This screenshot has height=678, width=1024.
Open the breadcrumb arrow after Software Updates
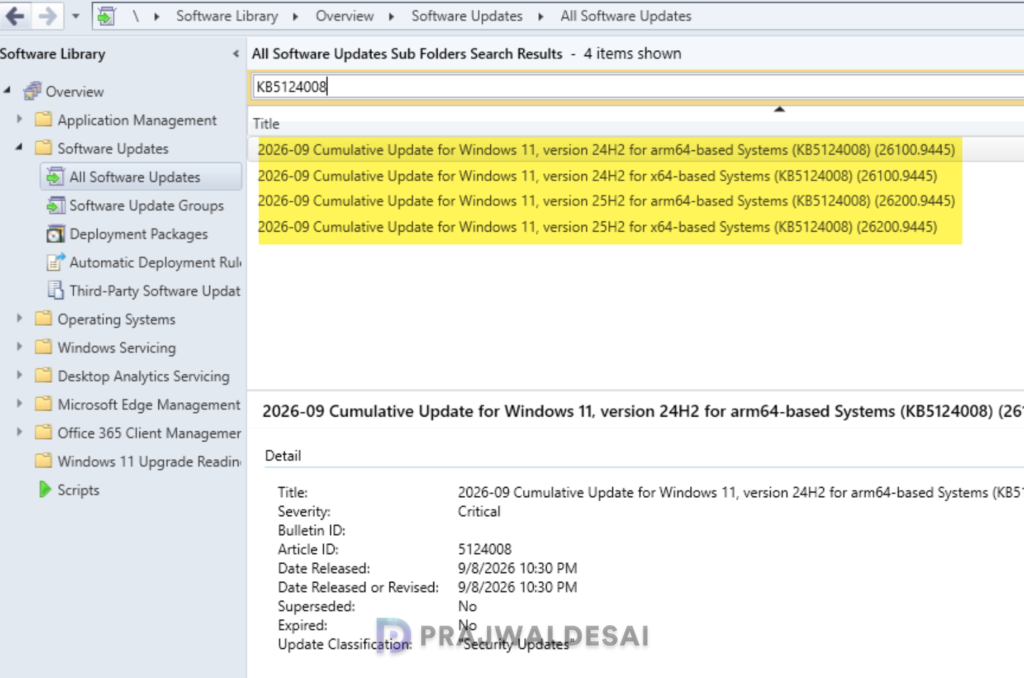(541, 16)
